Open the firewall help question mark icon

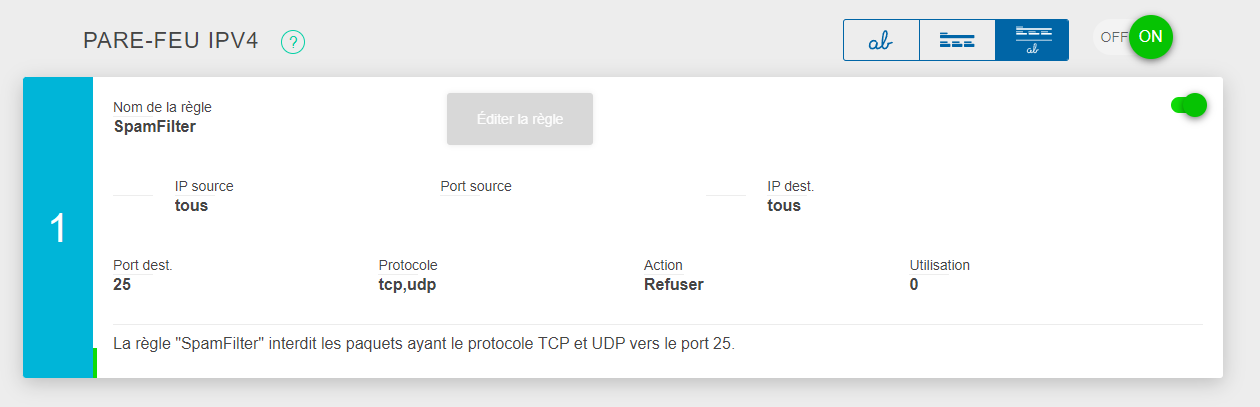point(293,42)
